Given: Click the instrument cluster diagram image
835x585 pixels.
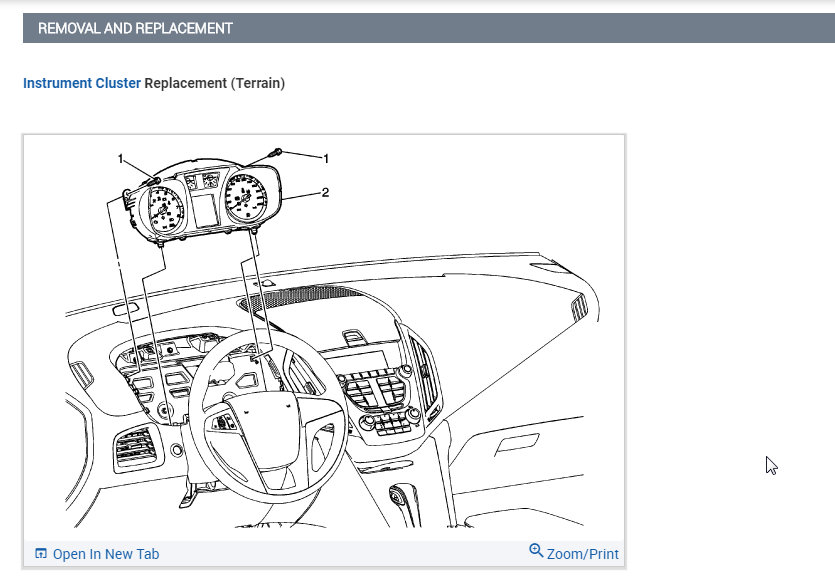Looking at the screenshot, I should click(x=324, y=337).
